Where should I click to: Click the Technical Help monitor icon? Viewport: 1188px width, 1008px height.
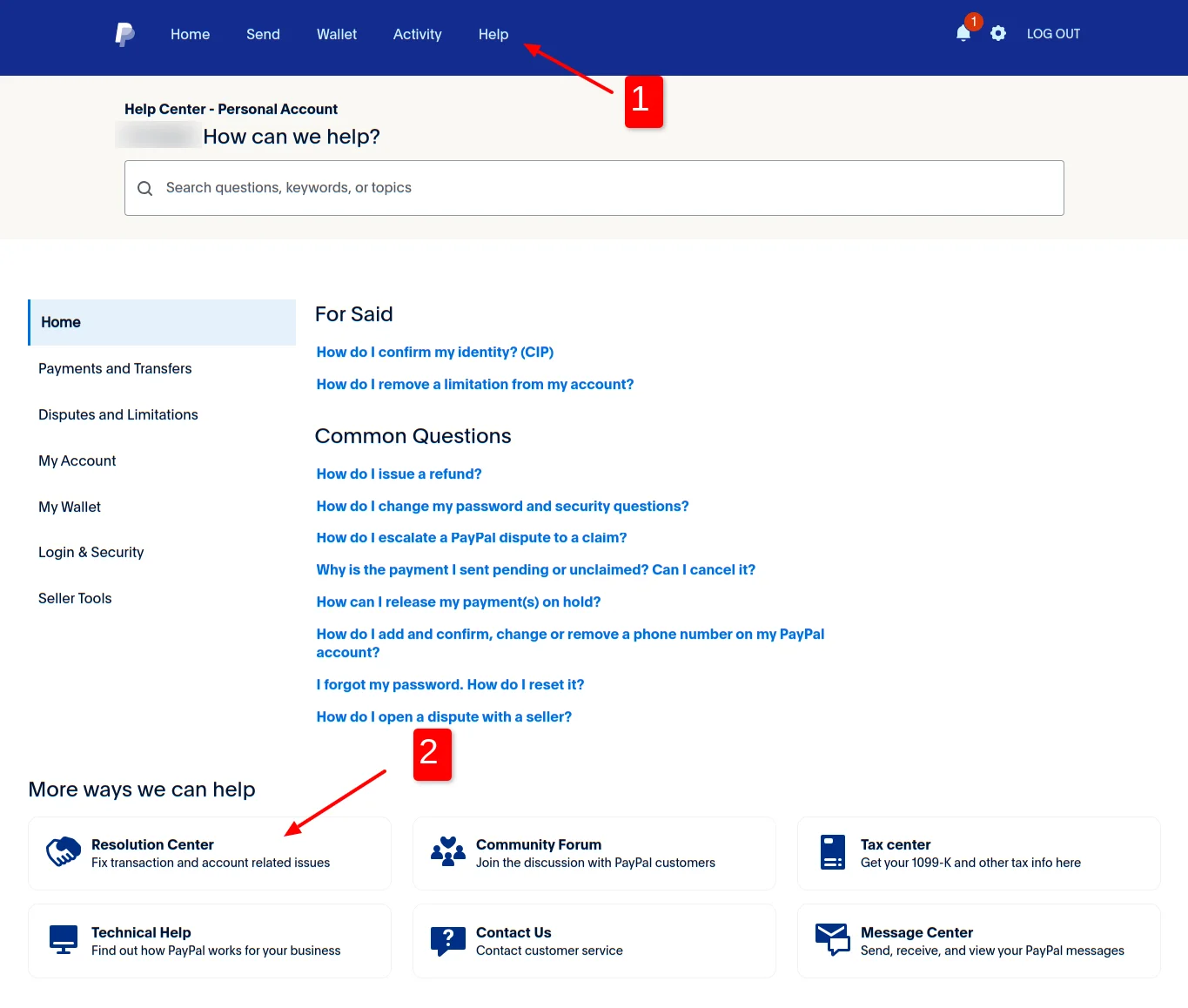pos(64,940)
